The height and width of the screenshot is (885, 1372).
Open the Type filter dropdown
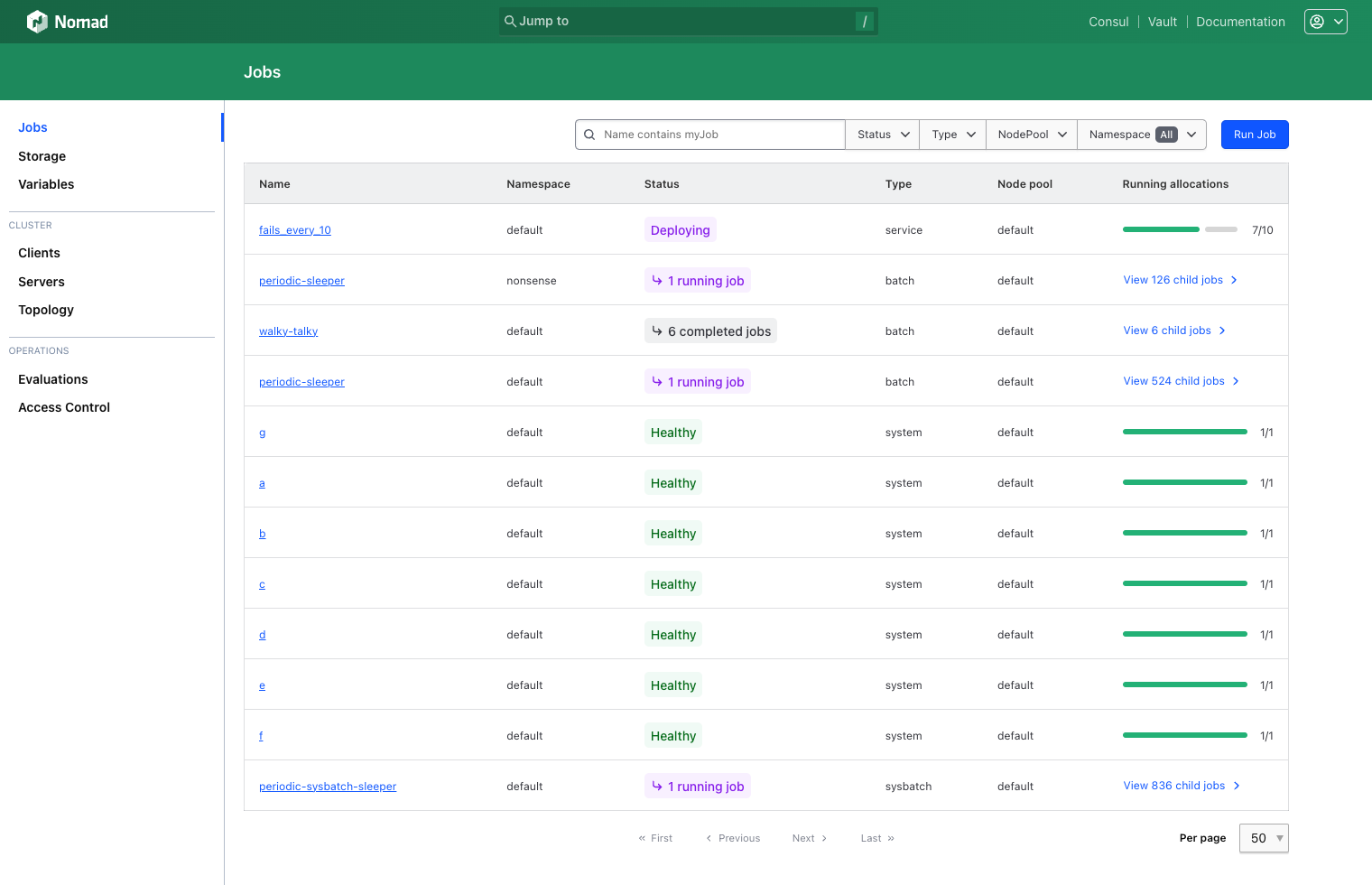(952, 135)
